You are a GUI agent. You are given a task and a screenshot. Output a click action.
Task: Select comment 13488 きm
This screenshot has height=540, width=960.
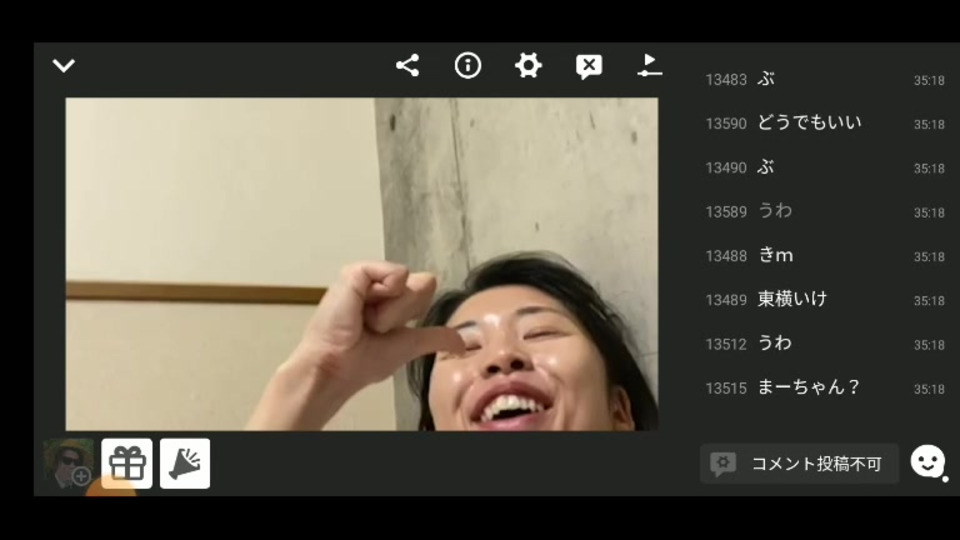point(825,256)
